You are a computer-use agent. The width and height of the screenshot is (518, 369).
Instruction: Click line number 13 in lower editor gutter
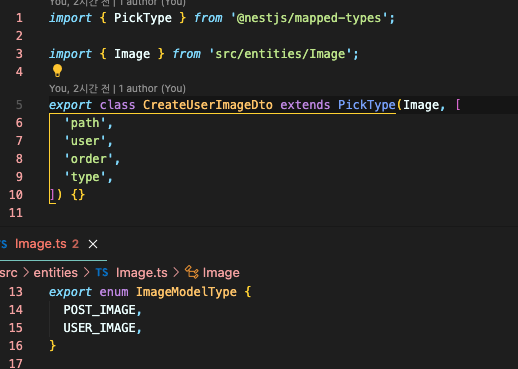tap(16, 292)
